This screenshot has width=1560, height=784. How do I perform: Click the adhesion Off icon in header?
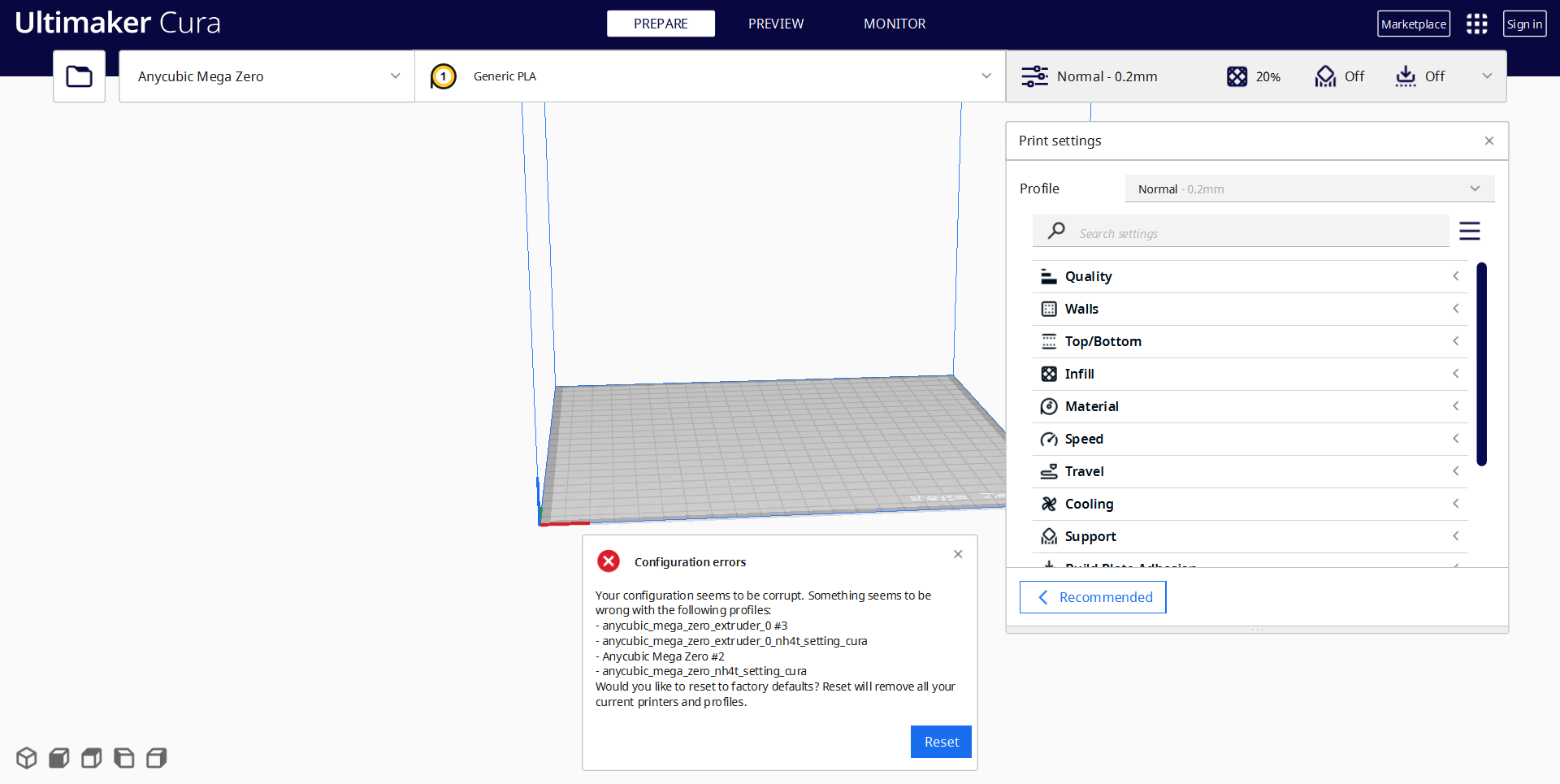(x=1406, y=76)
